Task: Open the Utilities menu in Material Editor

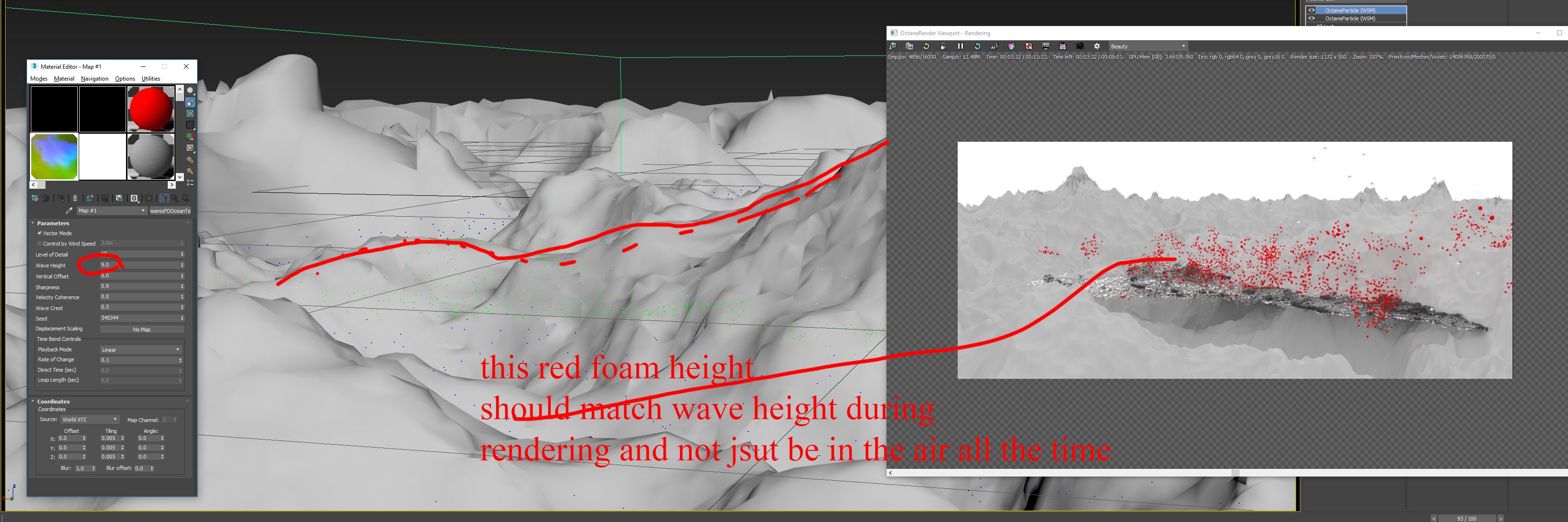Action: tap(150, 79)
